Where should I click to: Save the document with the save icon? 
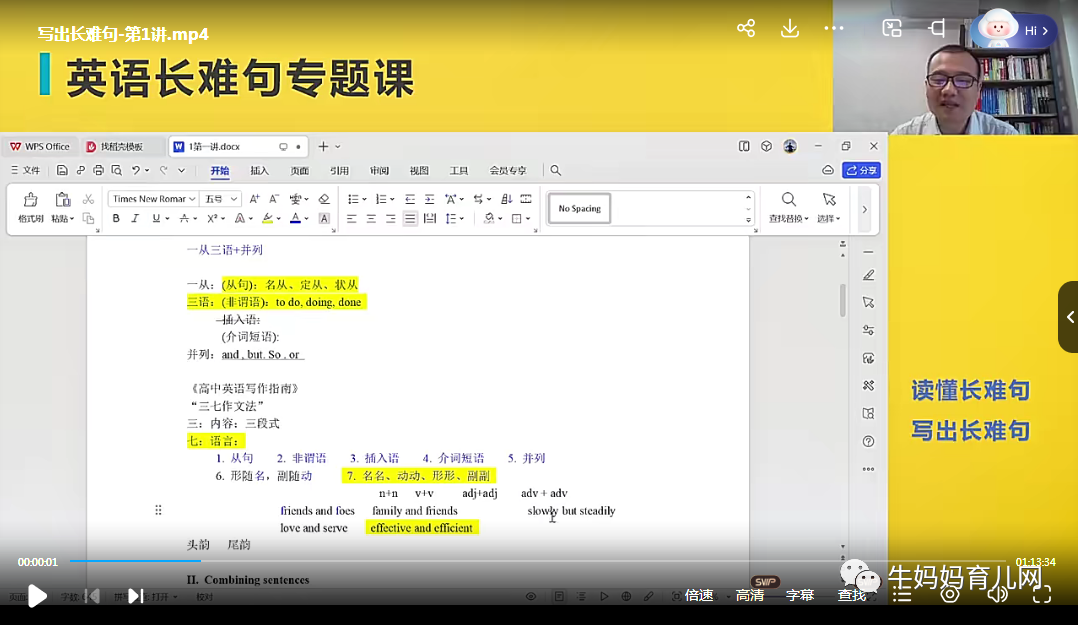(x=62, y=171)
